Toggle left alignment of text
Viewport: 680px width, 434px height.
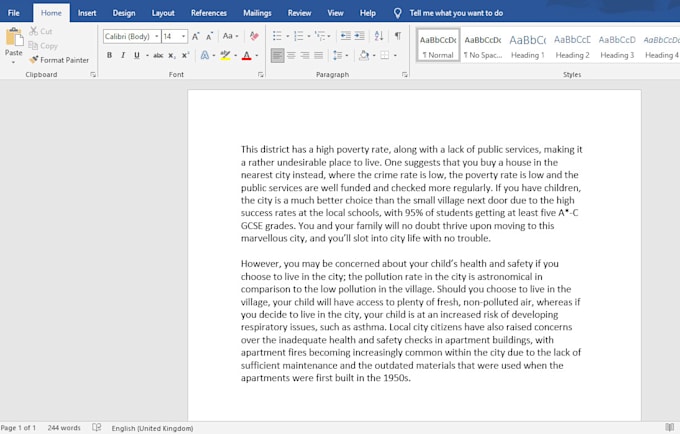pos(278,55)
